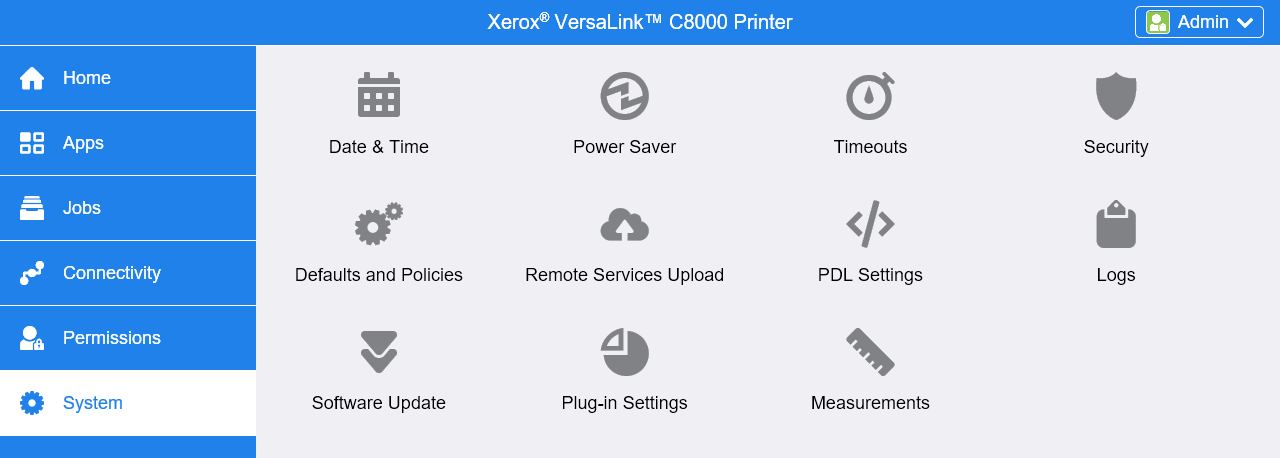This screenshot has height=458, width=1280.
Task: Open Jobs from the sidebar
Action: (x=128, y=208)
